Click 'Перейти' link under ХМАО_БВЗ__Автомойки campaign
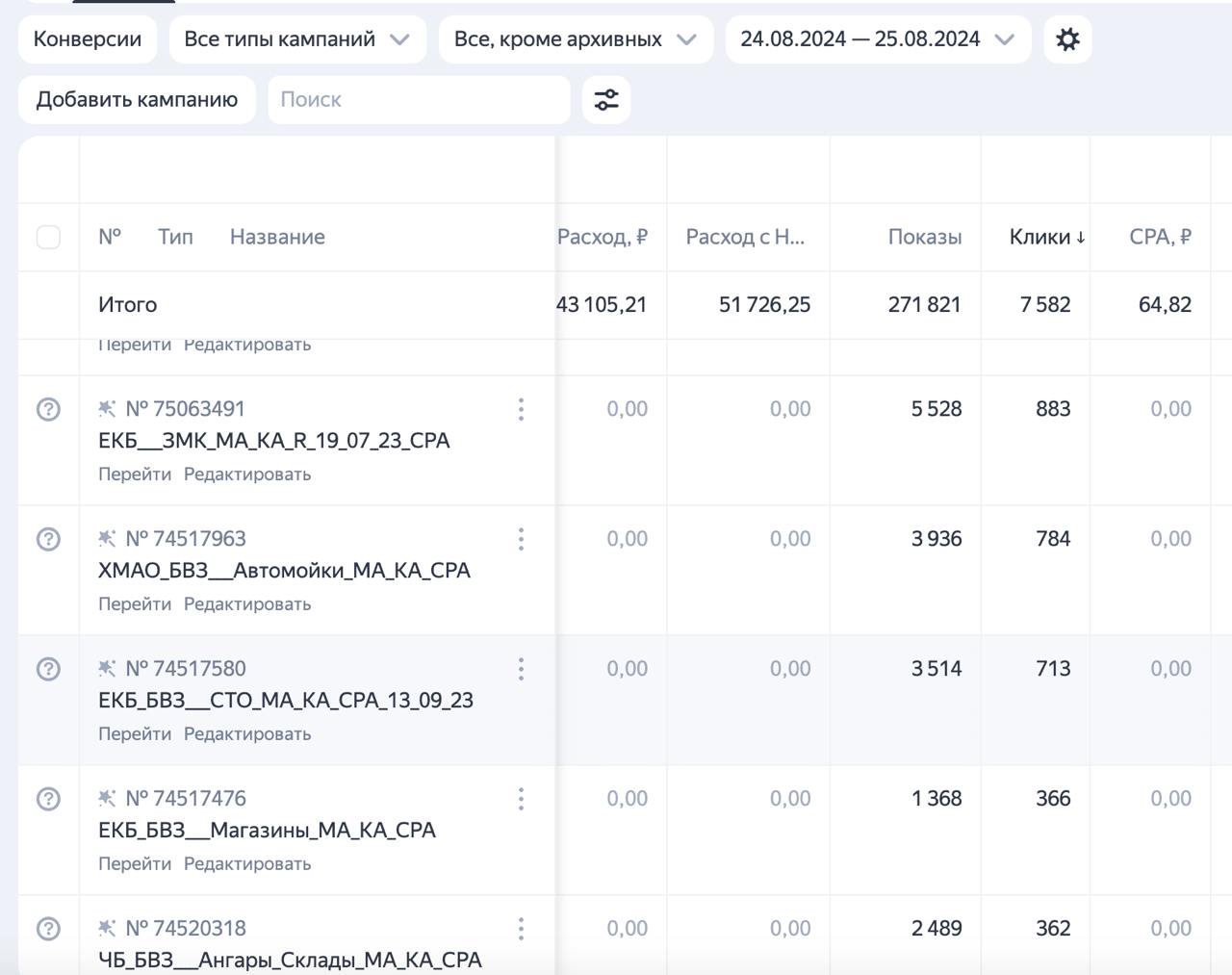Screen dimensions: 1232x975 coord(135,604)
